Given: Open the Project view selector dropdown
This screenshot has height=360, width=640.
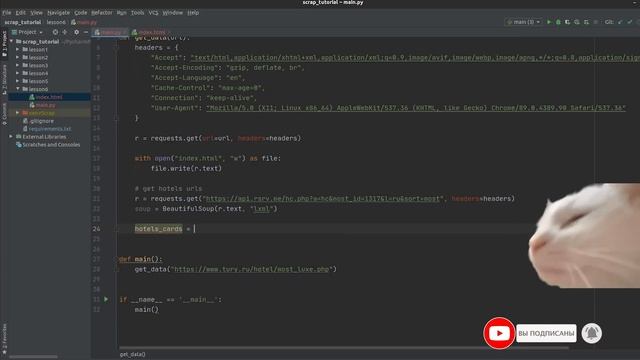Looking at the screenshot, I should point(27,32).
